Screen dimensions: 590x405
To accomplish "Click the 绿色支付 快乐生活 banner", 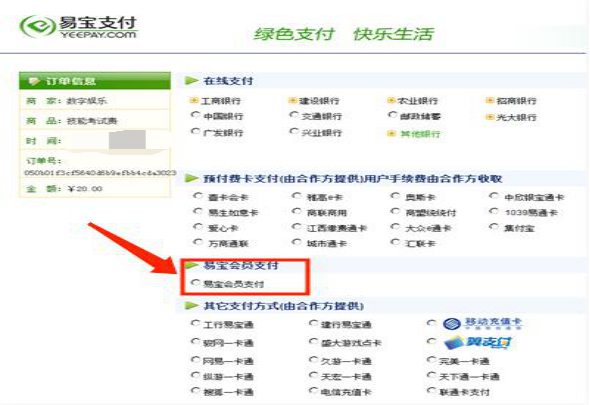I will (344, 34).
